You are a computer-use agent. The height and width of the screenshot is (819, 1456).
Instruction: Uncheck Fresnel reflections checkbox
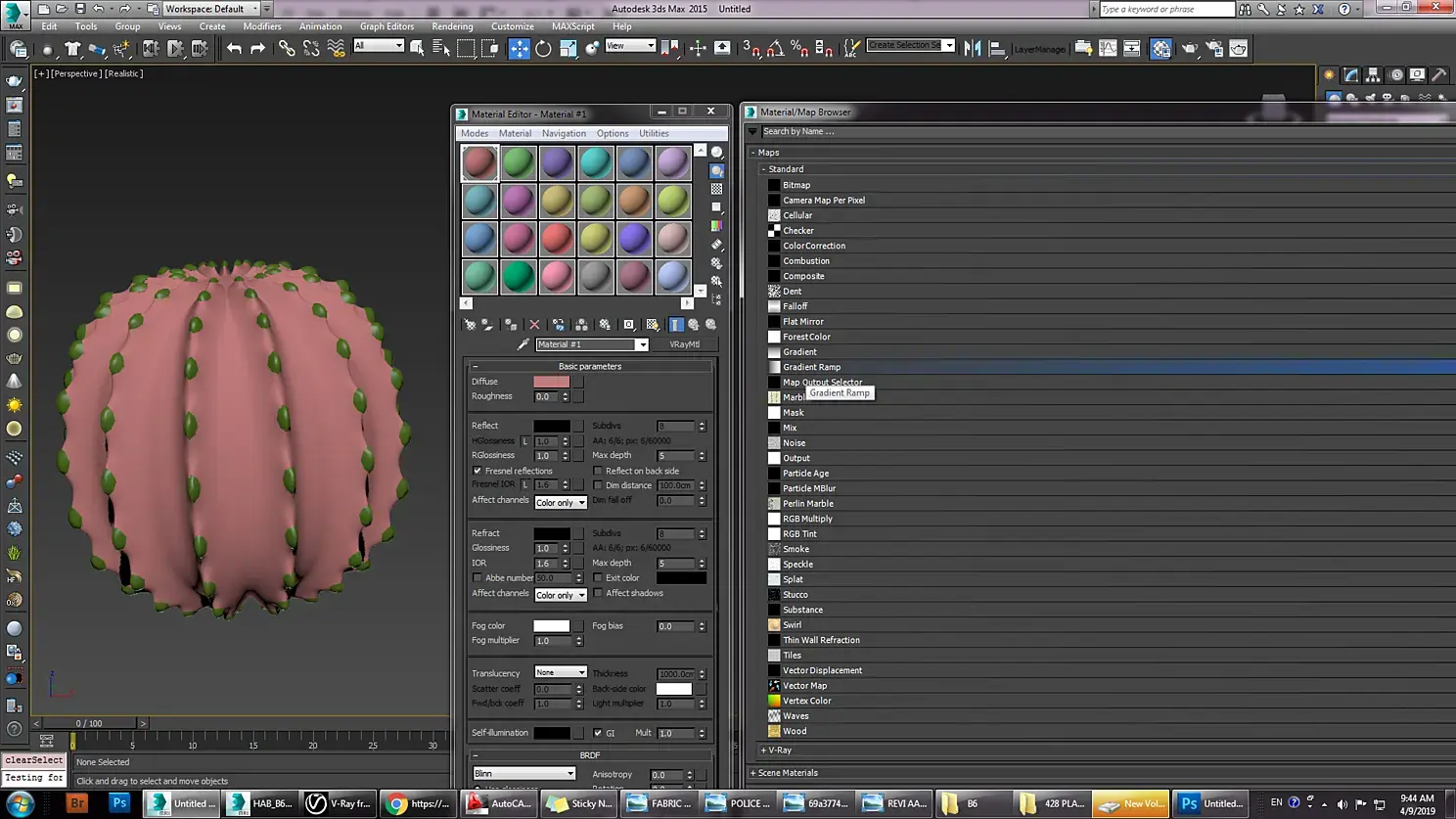(478, 471)
